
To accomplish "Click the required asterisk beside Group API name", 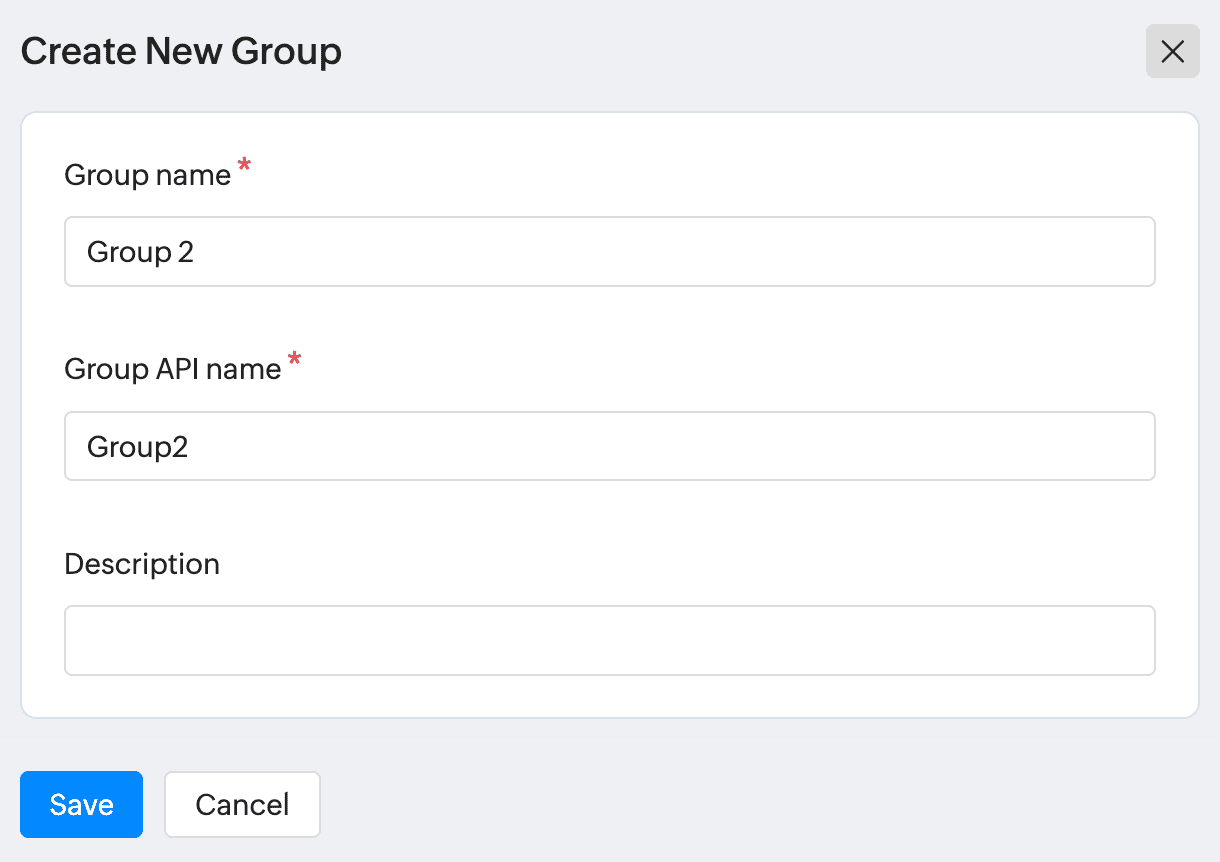I will click(294, 361).
